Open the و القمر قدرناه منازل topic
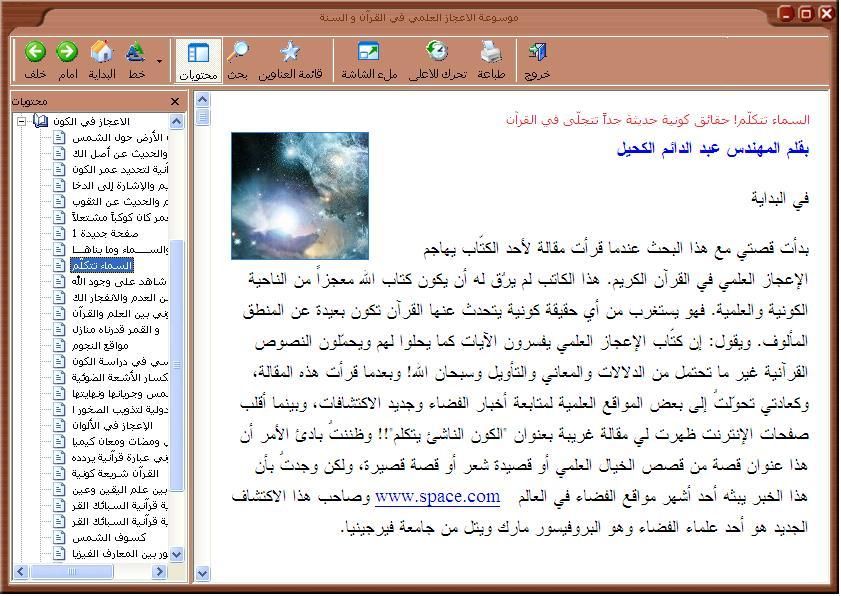This screenshot has height=596, width=841. click(x=115, y=329)
